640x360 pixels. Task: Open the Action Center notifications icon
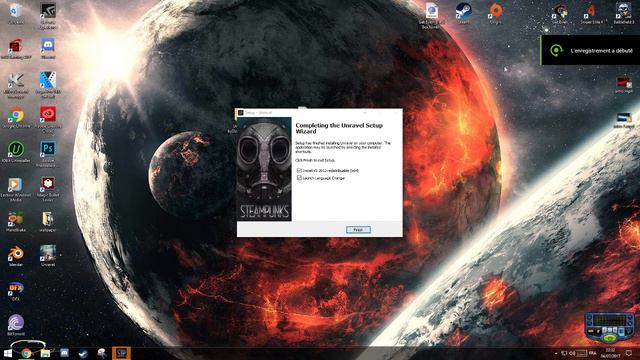(629, 353)
